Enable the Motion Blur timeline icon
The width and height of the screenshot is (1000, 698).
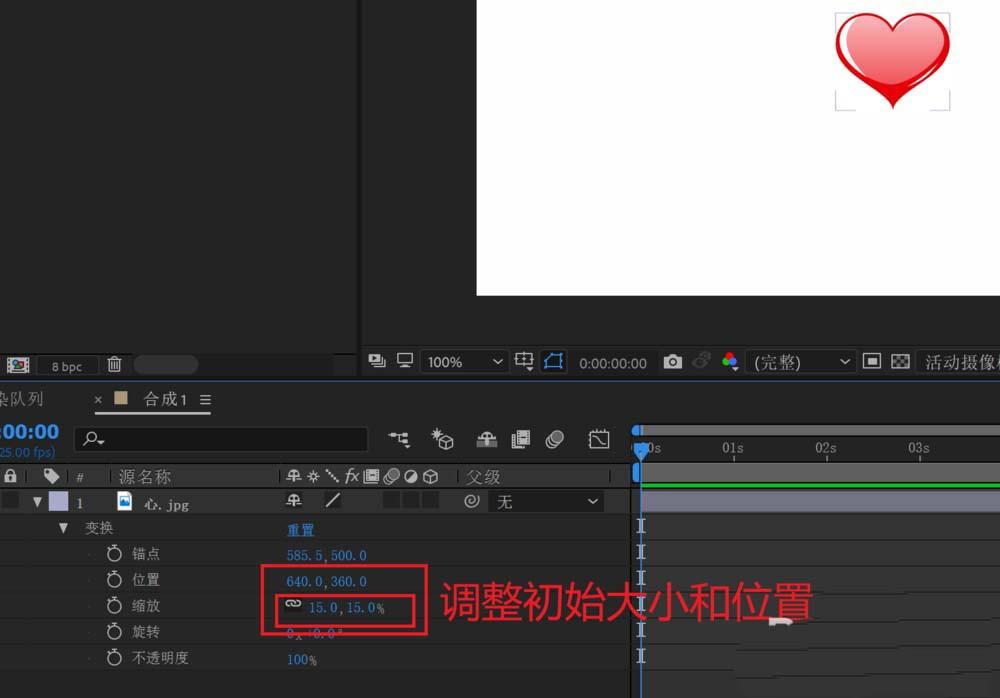tap(553, 440)
